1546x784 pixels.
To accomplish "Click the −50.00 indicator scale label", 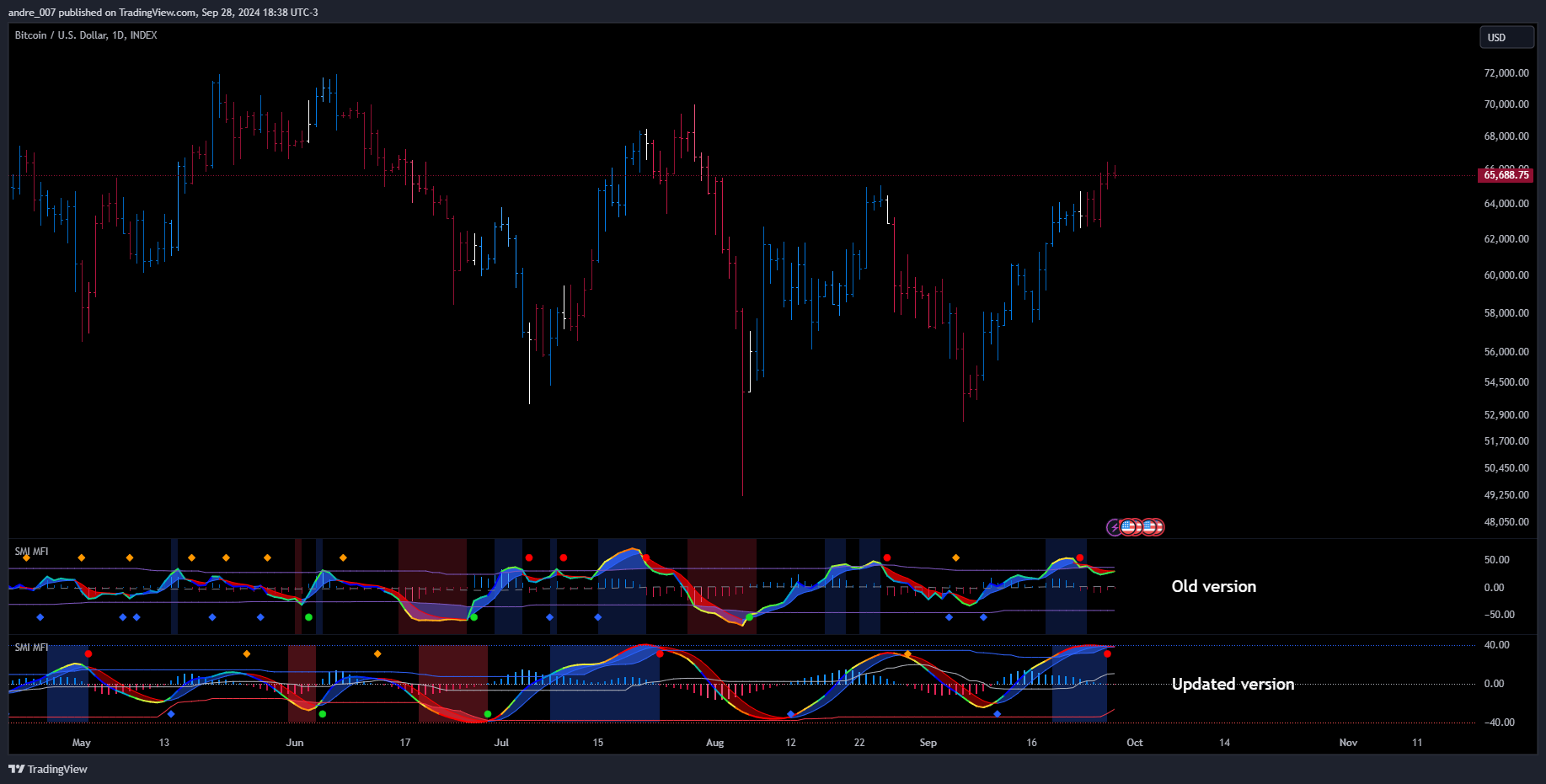I will pyautogui.click(x=1500, y=615).
